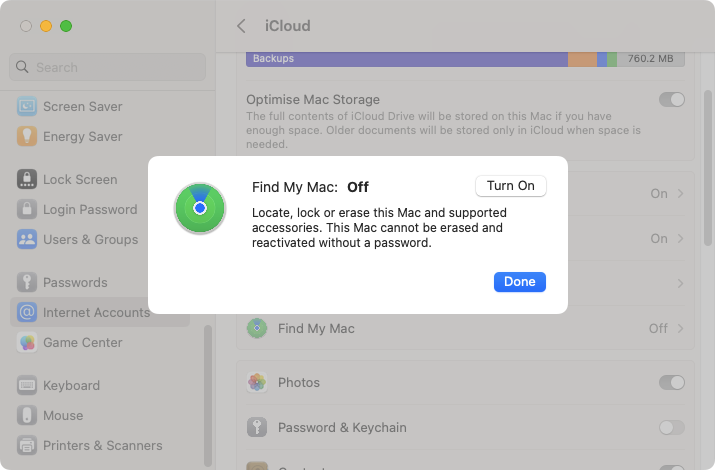
Task: Click the Find My Mac row label
Action: coord(316,328)
